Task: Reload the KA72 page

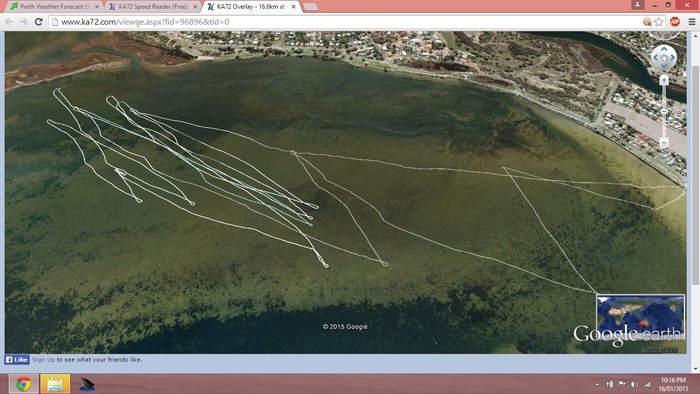Action: 39,21
